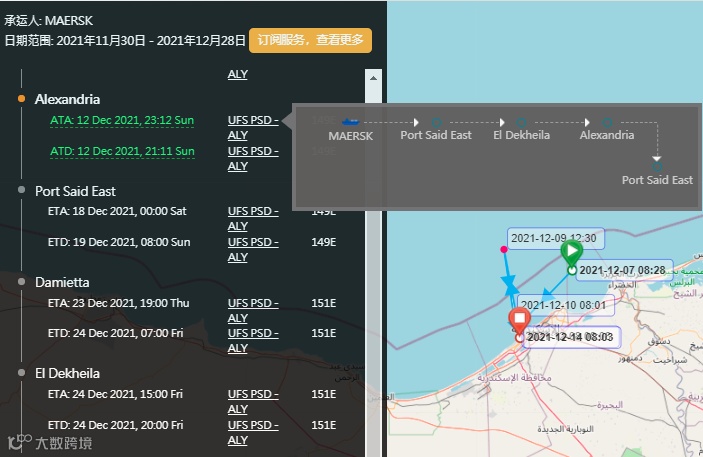Click the 2021-12-10 08:01 map label
This screenshot has height=457, width=703.
click(566, 305)
